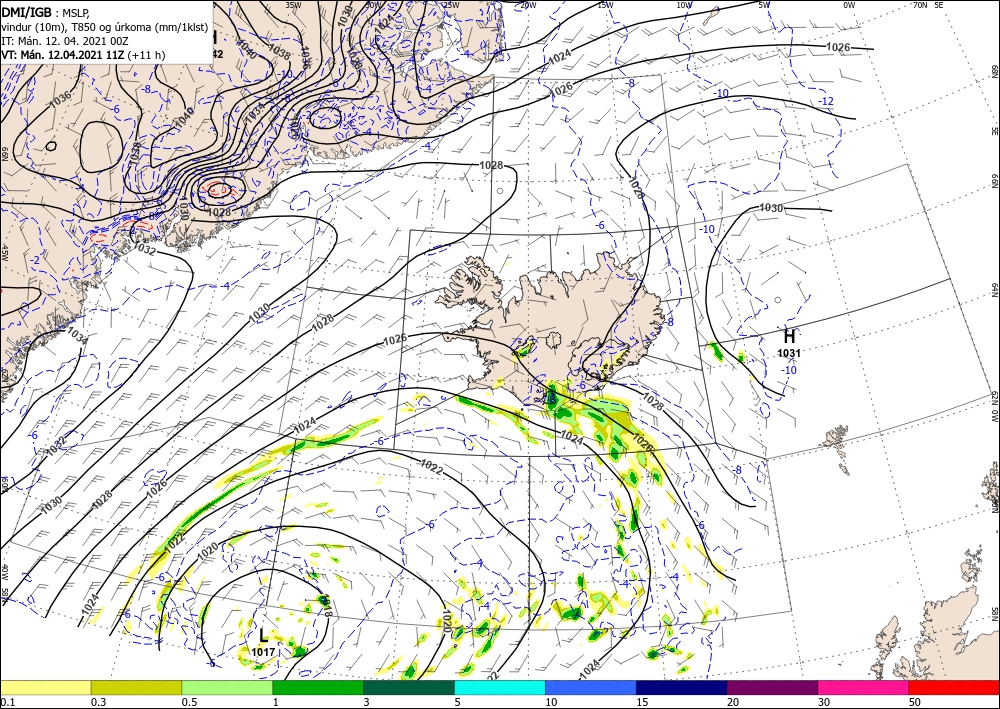Click the legend value 30
The width and height of the screenshot is (1000, 709).
(x=824, y=702)
